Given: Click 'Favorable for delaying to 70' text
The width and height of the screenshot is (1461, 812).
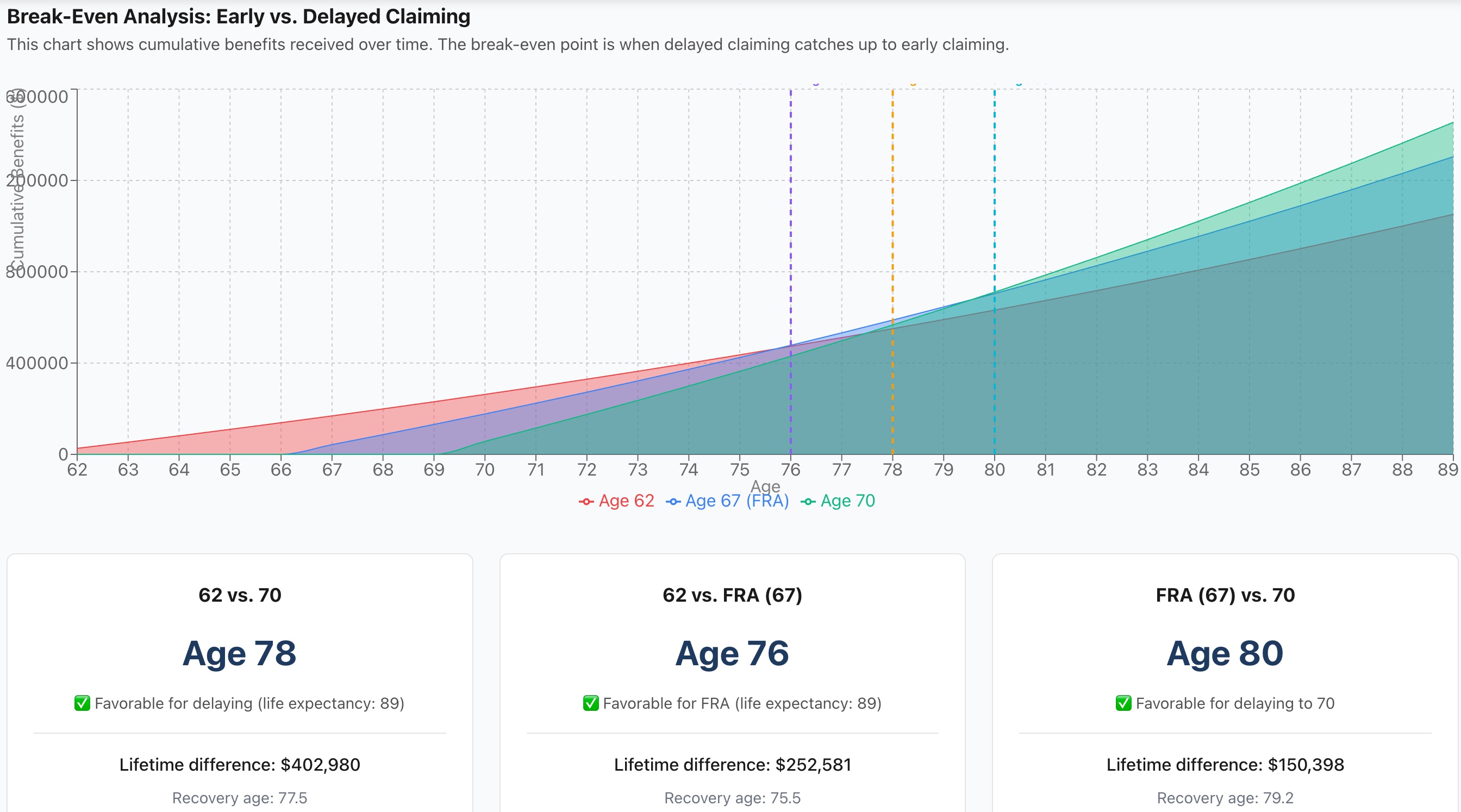Looking at the screenshot, I should [1235, 703].
